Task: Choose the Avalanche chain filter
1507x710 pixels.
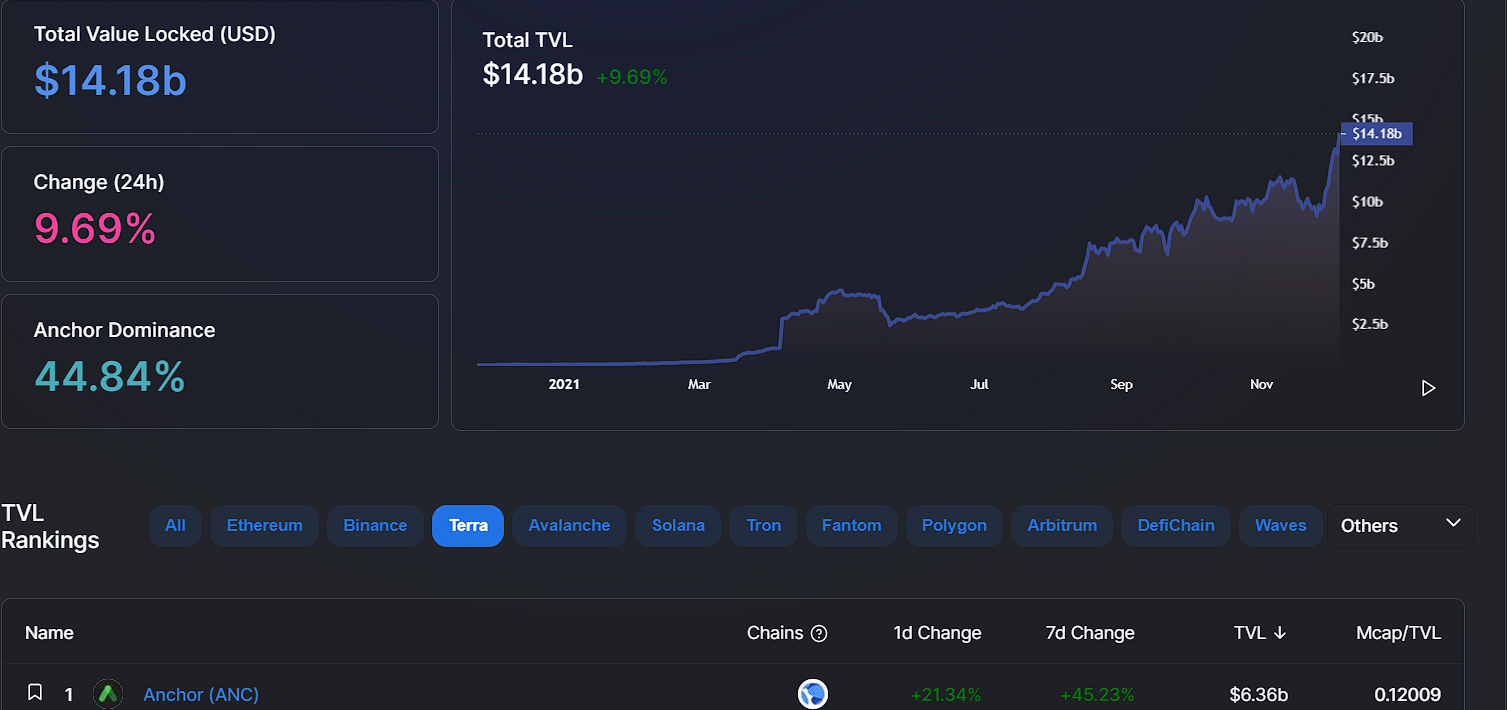Action: click(x=569, y=526)
